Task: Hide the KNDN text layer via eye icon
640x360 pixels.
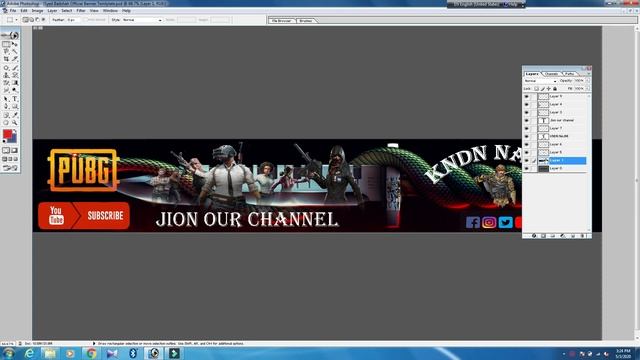Action: tap(527, 136)
